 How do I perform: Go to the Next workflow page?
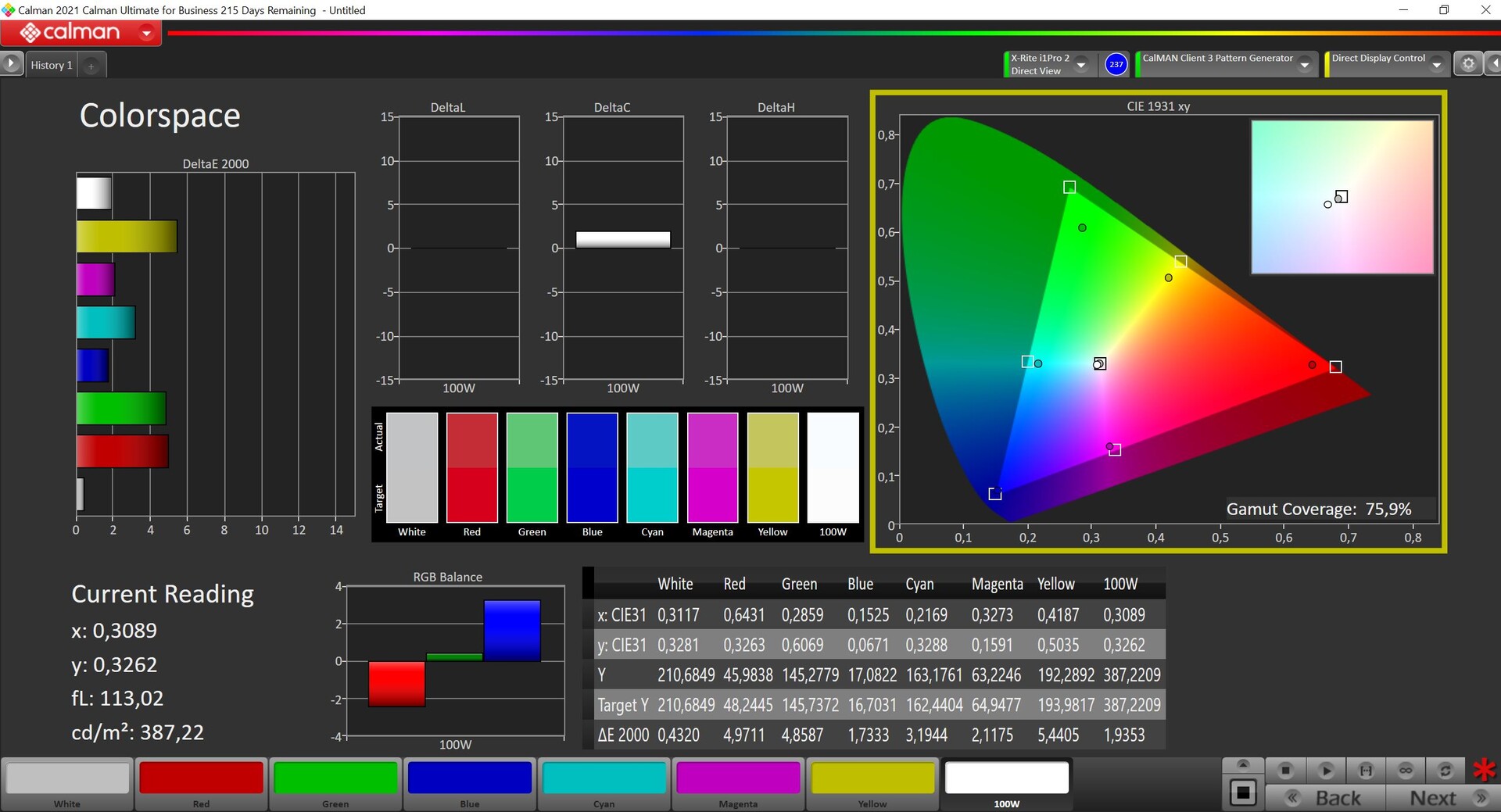tap(1442, 798)
